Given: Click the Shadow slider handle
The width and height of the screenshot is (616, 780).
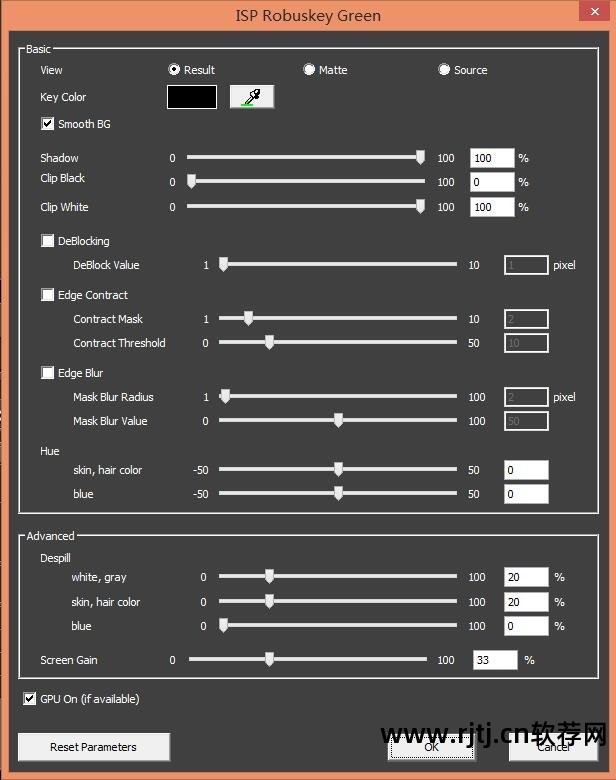Looking at the screenshot, I should tap(420, 157).
